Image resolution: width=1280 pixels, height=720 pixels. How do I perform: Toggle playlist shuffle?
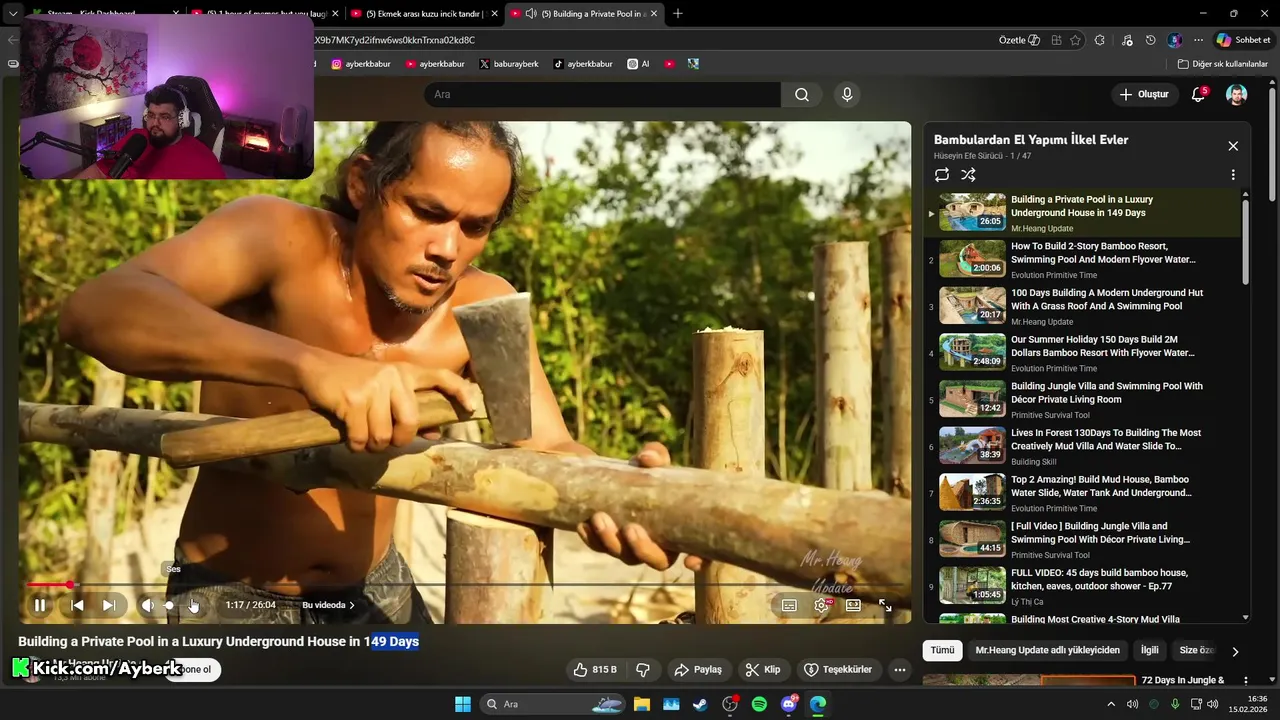tap(968, 174)
